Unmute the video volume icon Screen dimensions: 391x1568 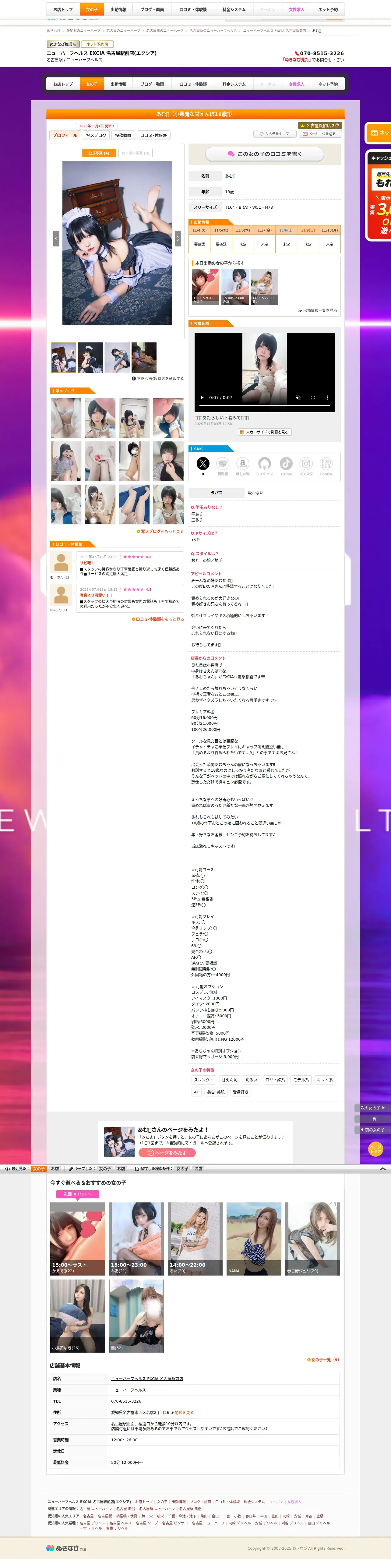click(298, 398)
